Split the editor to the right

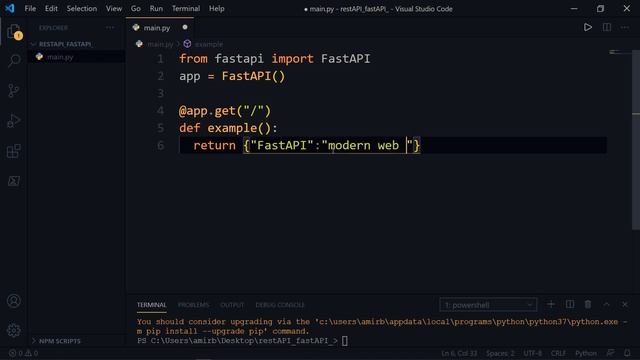pos(607,27)
